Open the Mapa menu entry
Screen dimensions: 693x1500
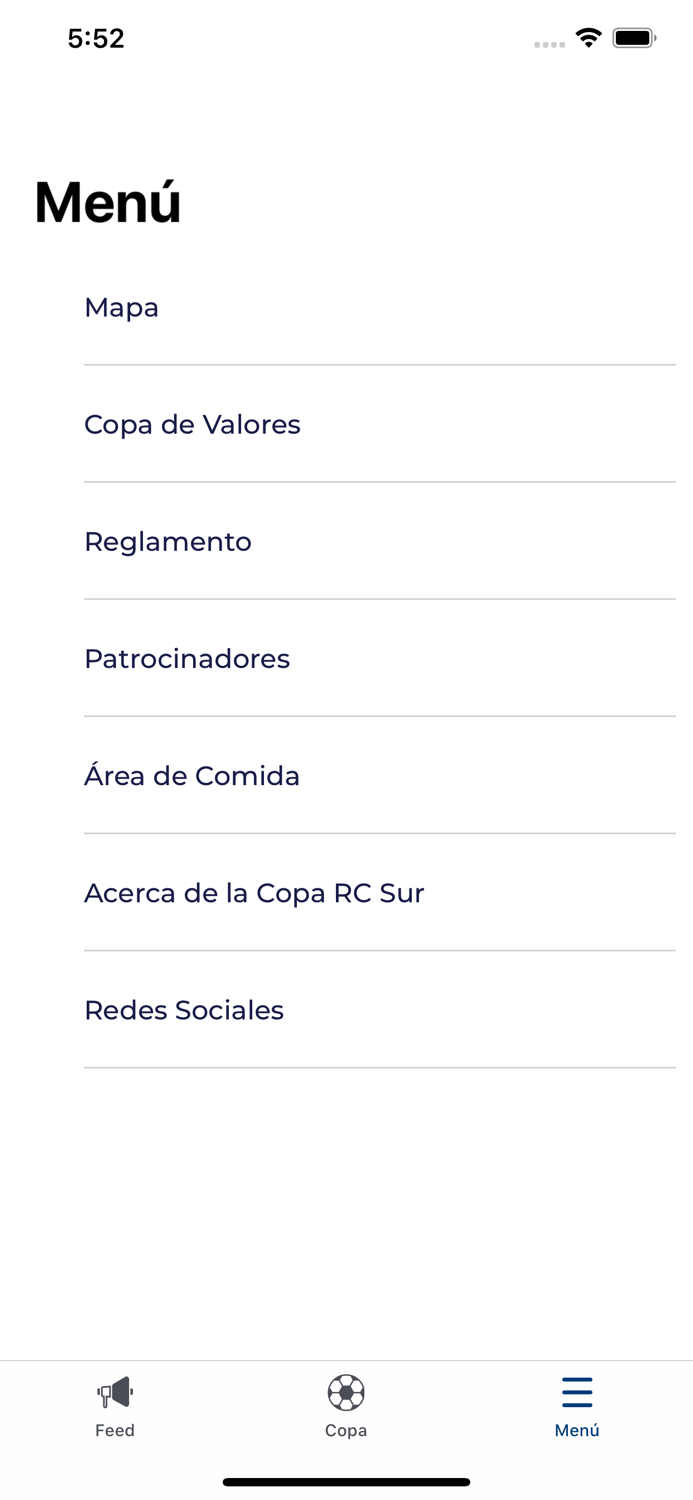121,308
